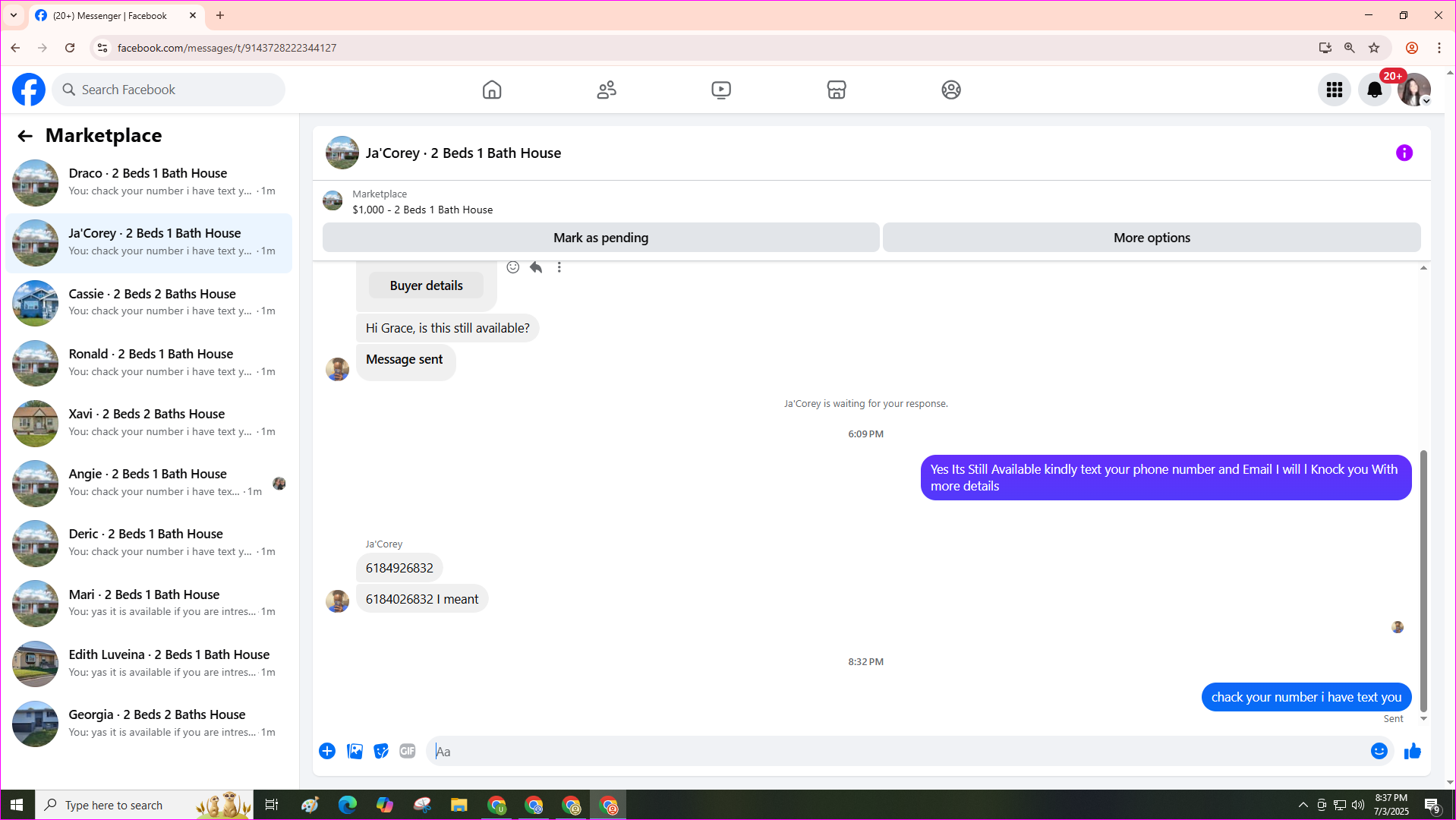
Task: Open More options for the listing
Action: [x=1151, y=238]
